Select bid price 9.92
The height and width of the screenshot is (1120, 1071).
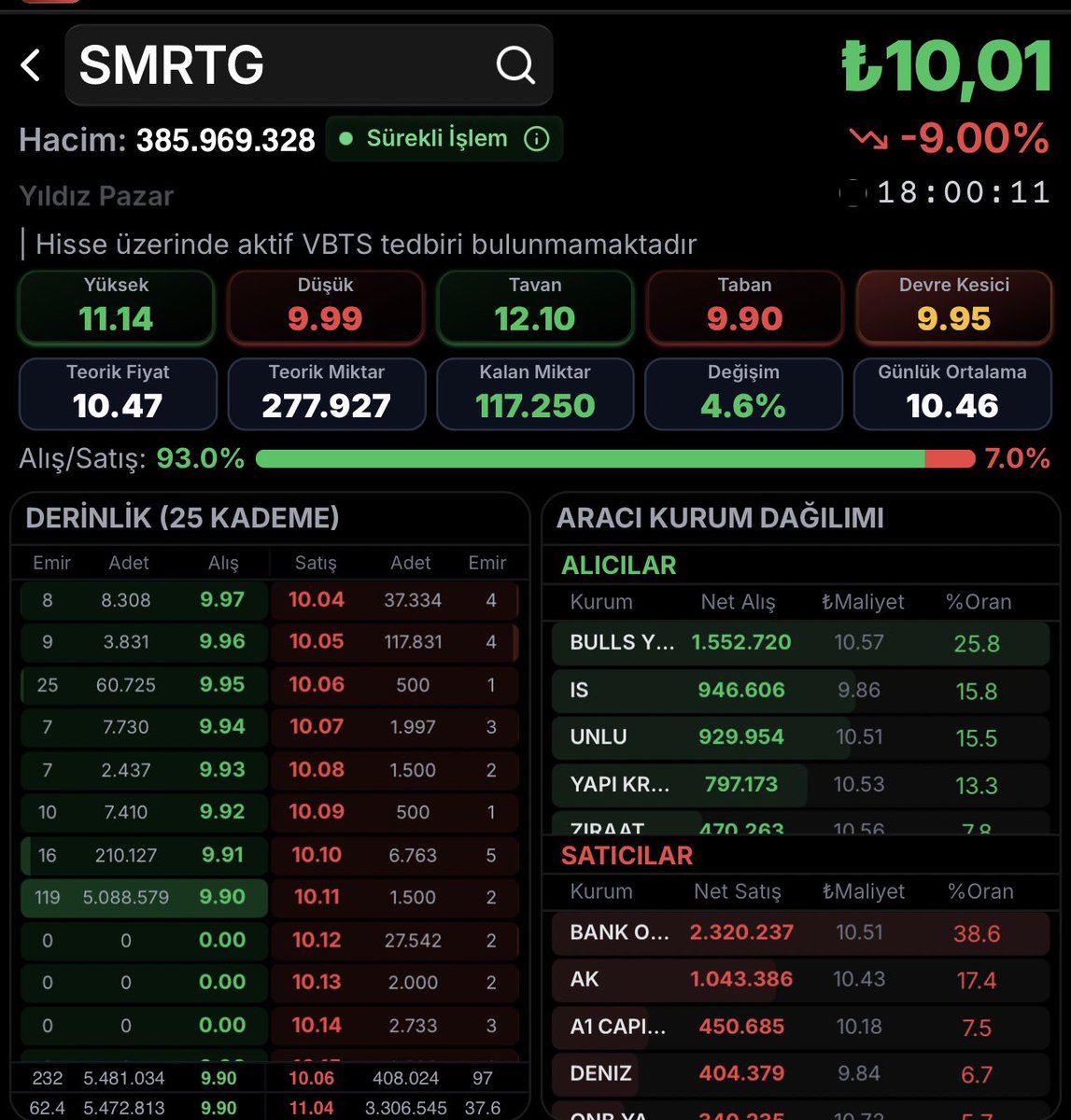[x=222, y=812]
